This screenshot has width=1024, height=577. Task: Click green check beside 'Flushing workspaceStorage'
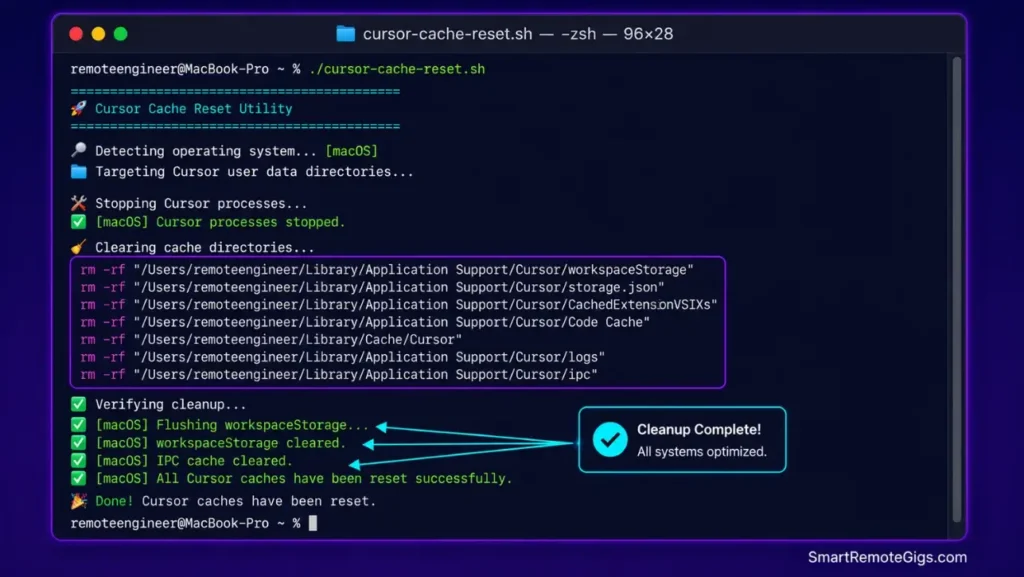78,425
